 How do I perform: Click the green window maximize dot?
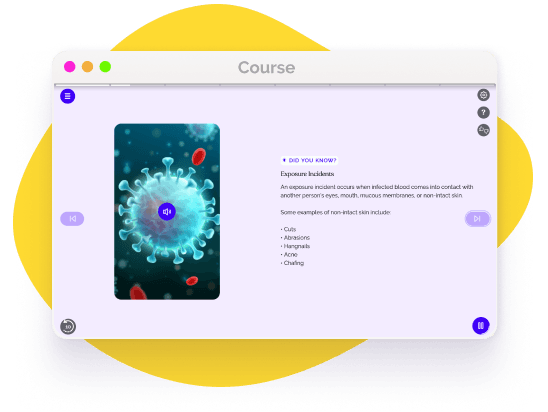click(105, 66)
